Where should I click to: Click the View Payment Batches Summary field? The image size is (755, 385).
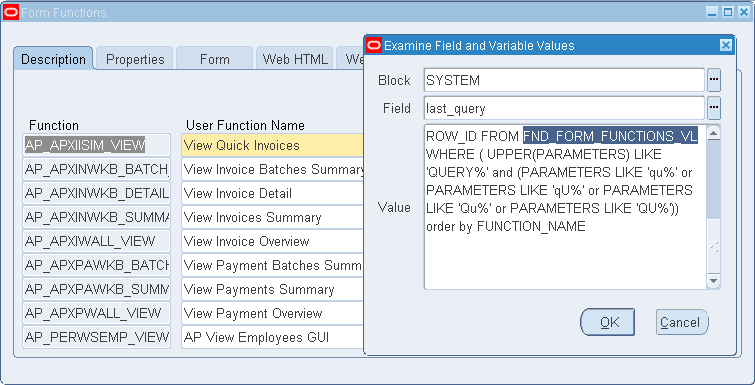pos(273,265)
